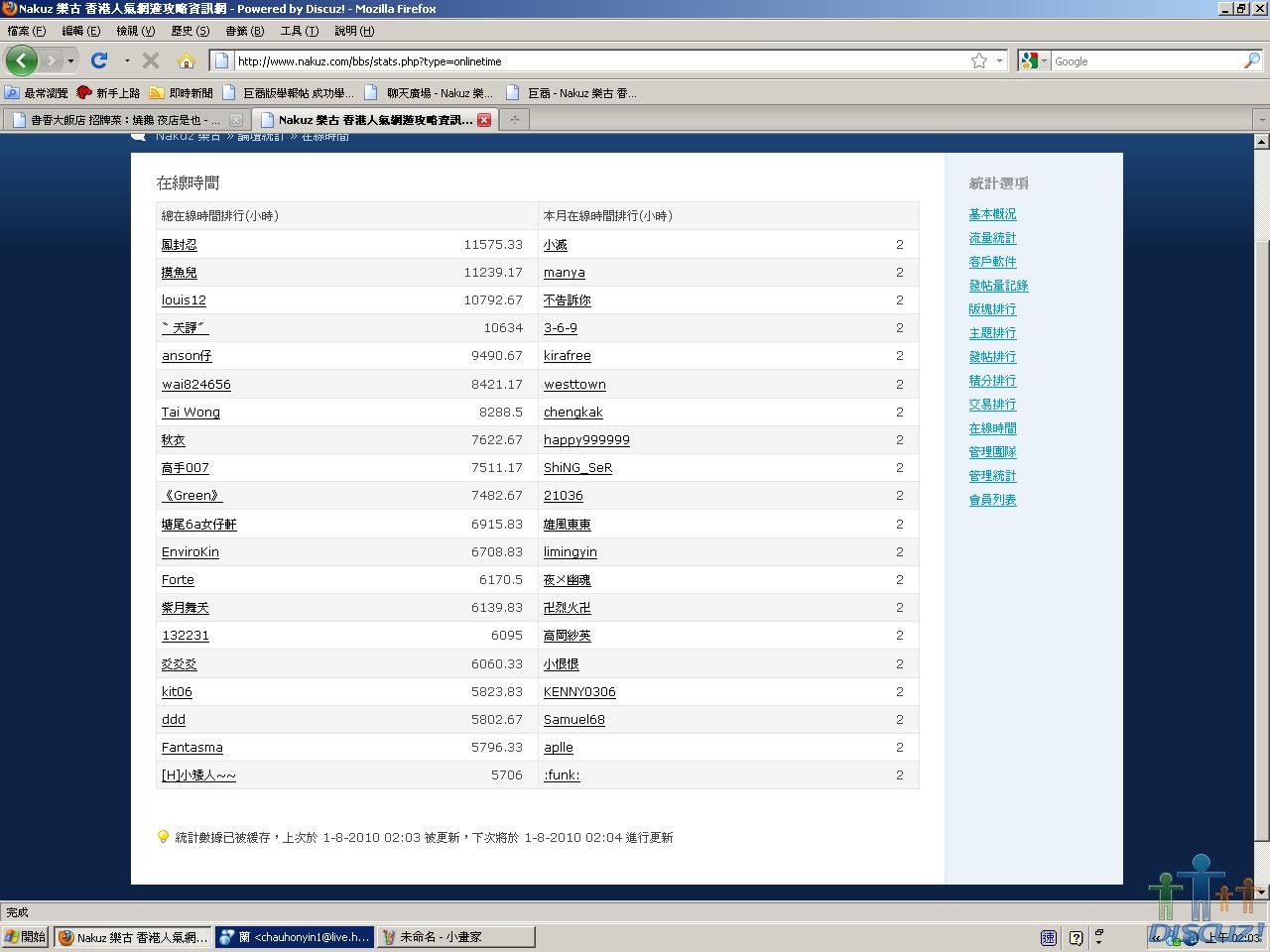Open the 工具 (Tools) menu
This screenshot has height=952, width=1270.
[299, 31]
